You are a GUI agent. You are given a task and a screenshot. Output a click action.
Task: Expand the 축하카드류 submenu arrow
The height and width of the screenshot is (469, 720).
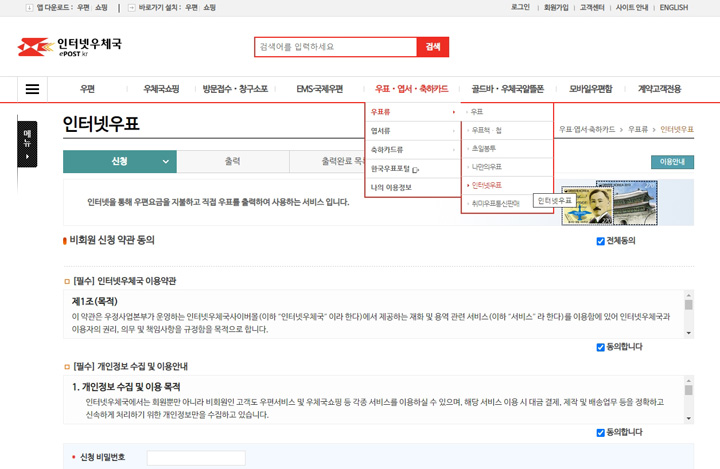click(x=454, y=150)
